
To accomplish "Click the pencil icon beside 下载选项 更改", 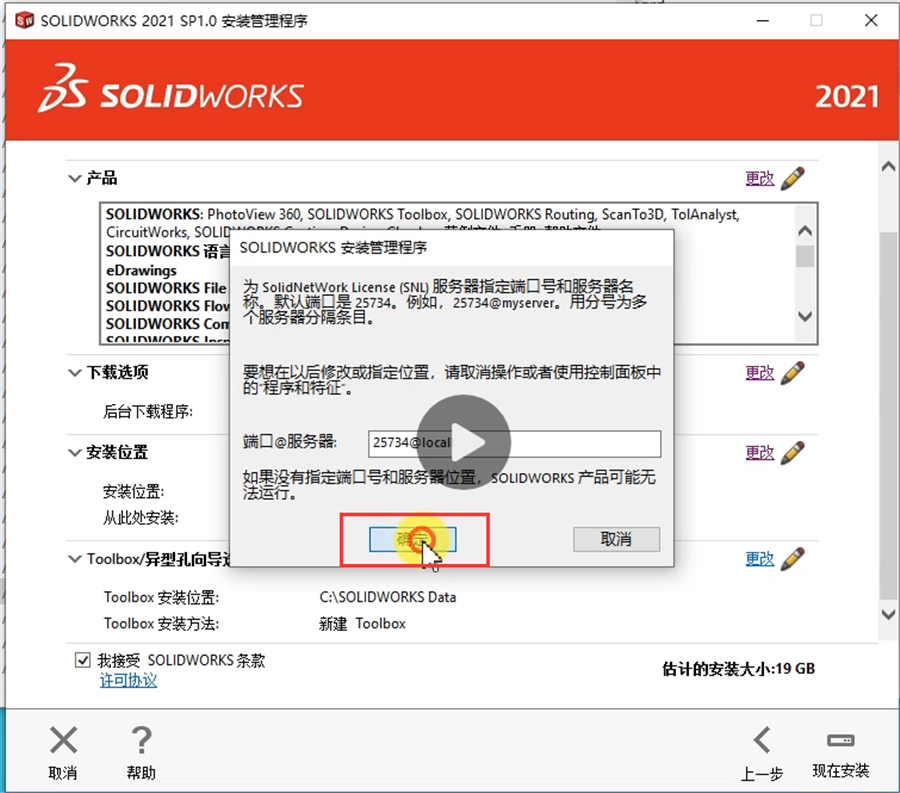I will 793,373.
